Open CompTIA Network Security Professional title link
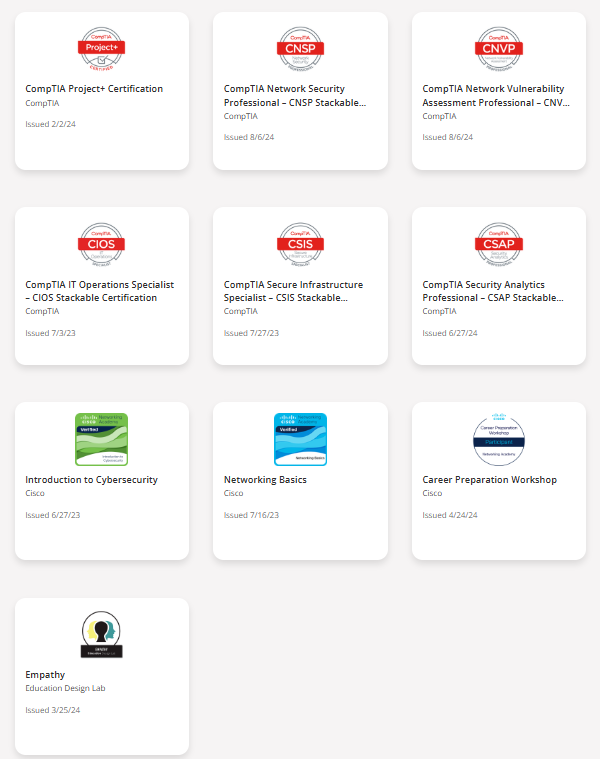This screenshot has height=759, width=600. [x=295, y=95]
